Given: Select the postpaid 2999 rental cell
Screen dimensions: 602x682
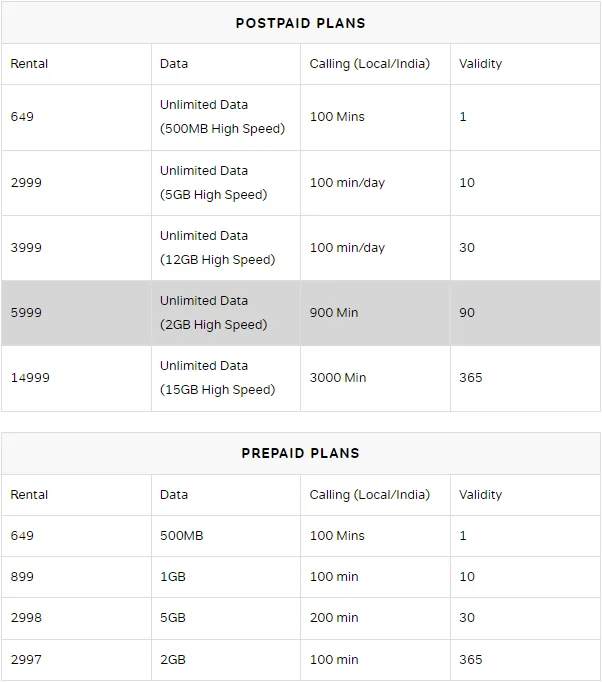Looking at the screenshot, I should 76,183.
